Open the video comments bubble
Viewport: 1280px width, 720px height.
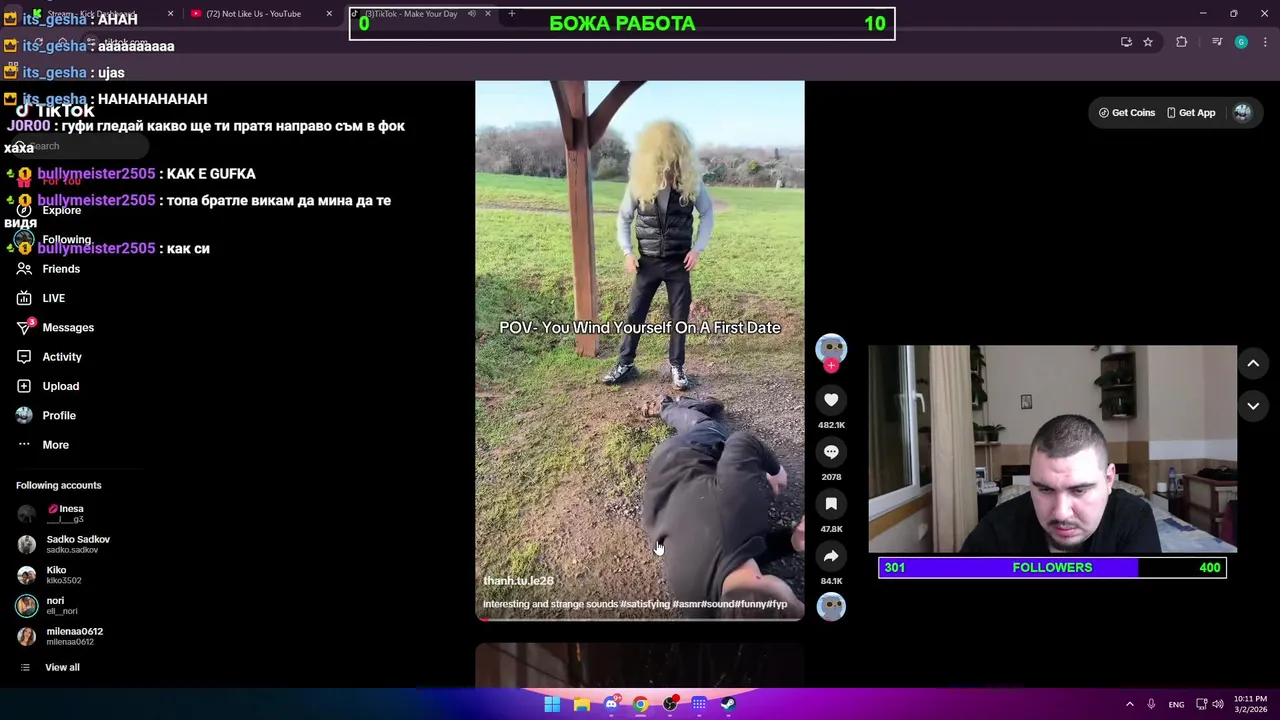[831, 452]
